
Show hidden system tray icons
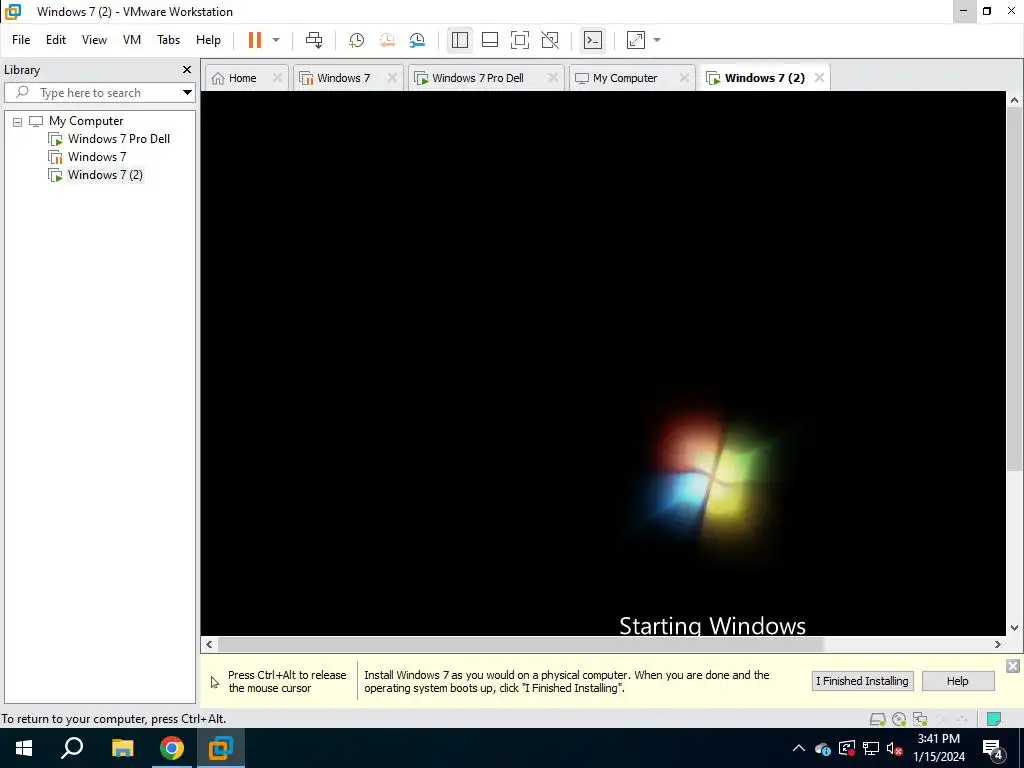(799, 748)
